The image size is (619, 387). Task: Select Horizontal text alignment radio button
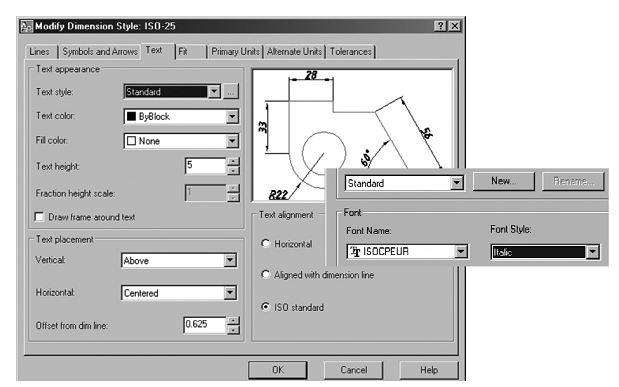[x=266, y=244]
